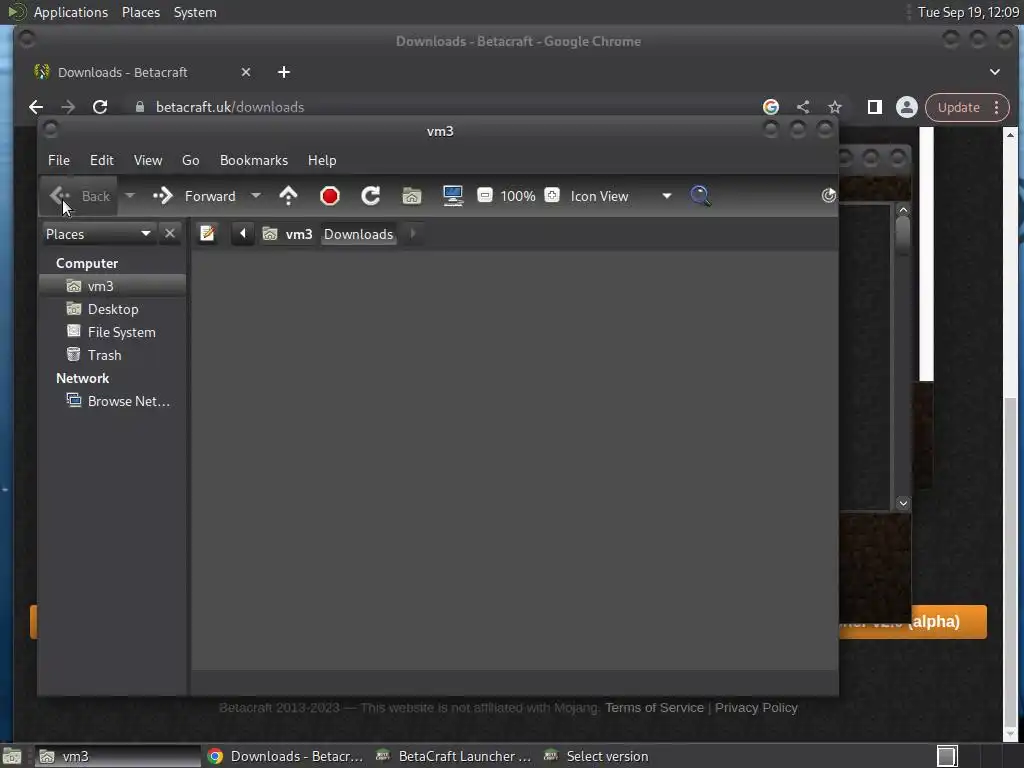Reload the current folder view
The height and width of the screenshot is (768, 1024).
click(x=370, y=196)
